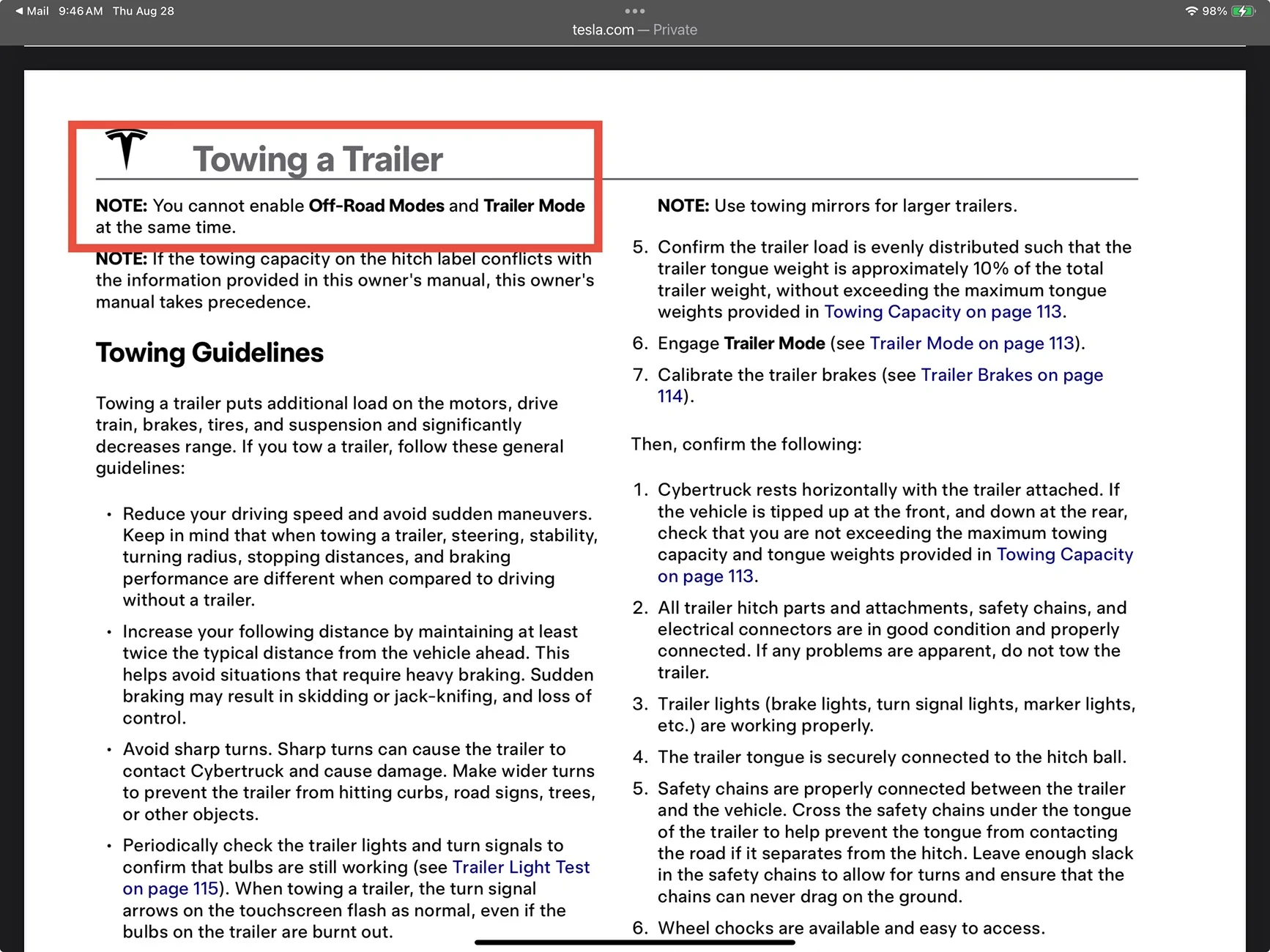This screenshot has height=952, width=1270.
Task: Tap the 98% battery percentage
Action: coord(1214,11)
